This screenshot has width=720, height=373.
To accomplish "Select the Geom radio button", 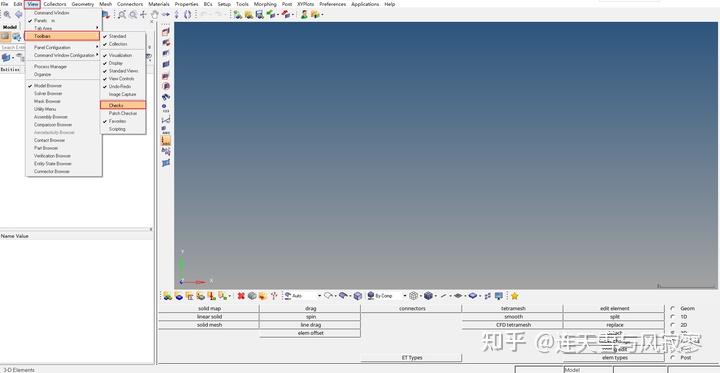I will [673, 308].
